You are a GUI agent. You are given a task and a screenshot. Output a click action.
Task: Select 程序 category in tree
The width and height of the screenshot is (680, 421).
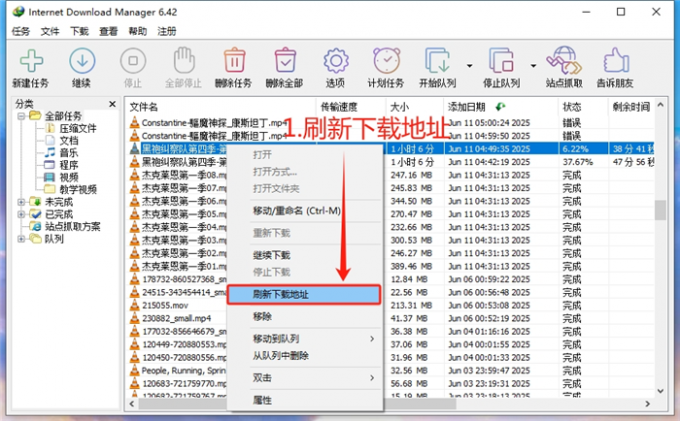coord(69,165)
